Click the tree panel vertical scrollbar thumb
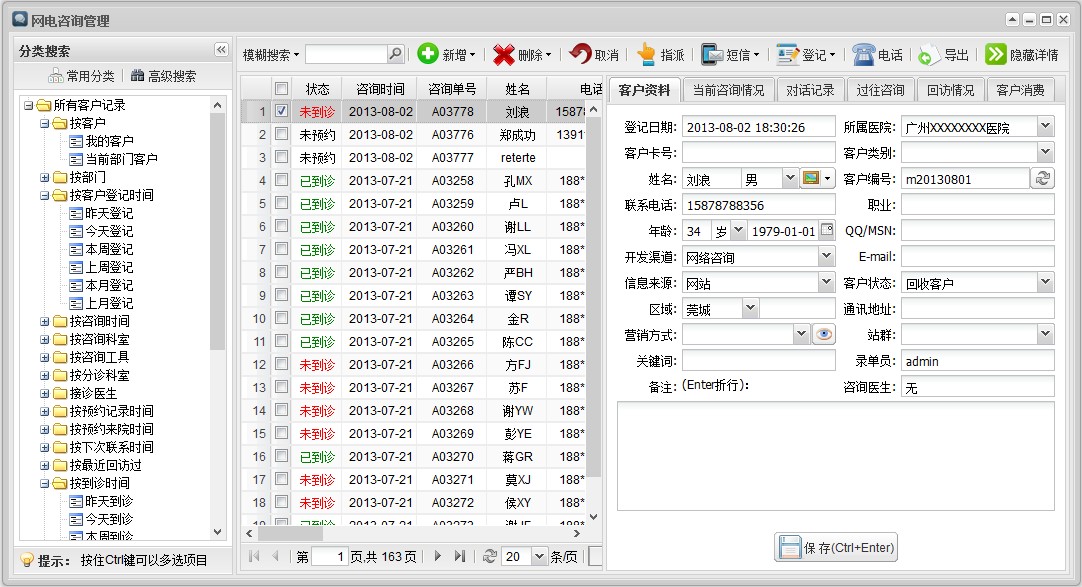This screenshot has height=587, width=1082. click(x=217, y=231)
